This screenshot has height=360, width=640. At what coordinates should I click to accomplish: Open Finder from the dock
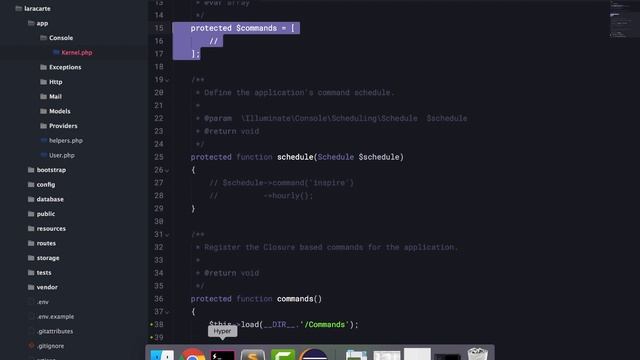[x=162, y=354]
